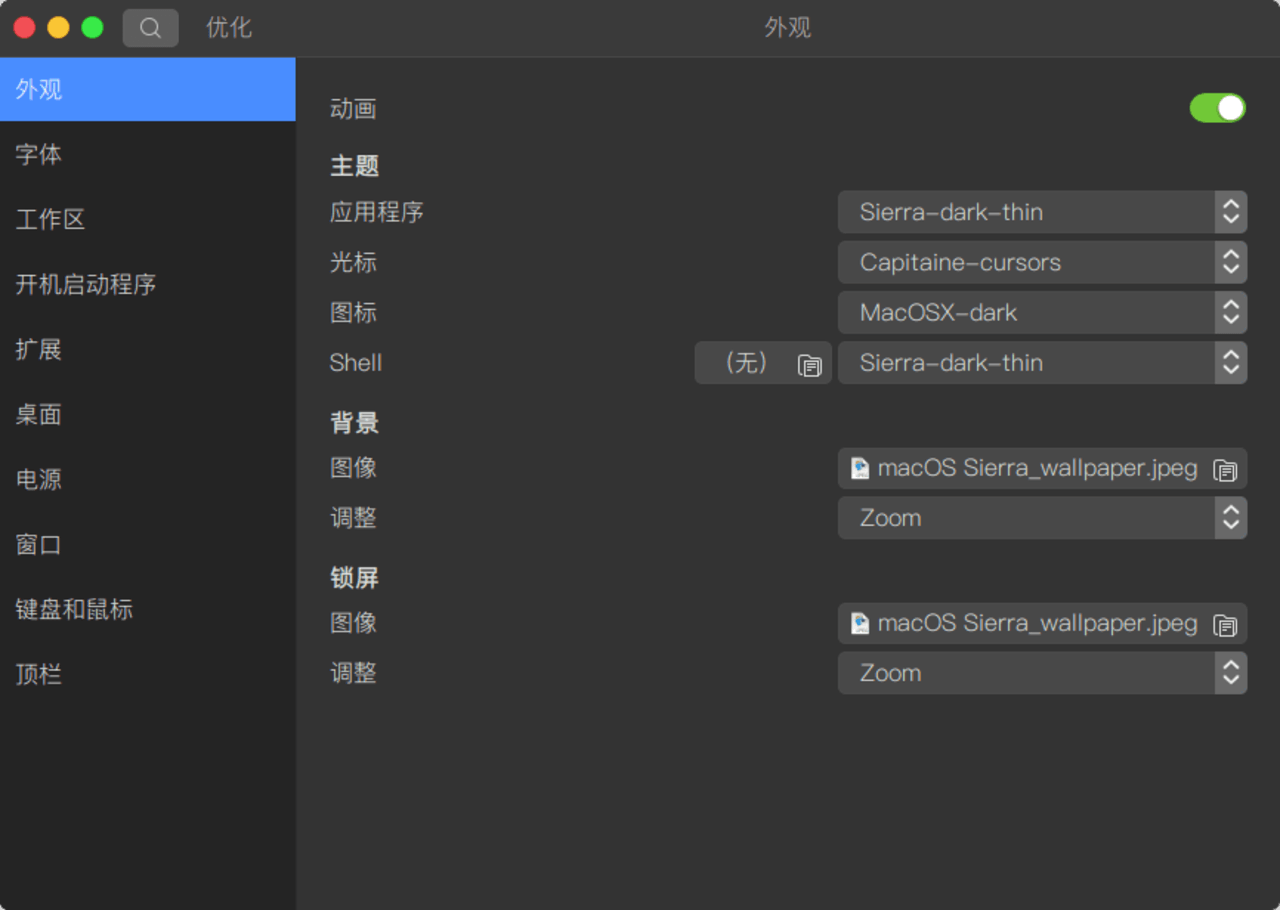Viewport: 1280px width, 910px height.
Task: Switch to the 工作区 sidebar section
Action: pos(147,219)
